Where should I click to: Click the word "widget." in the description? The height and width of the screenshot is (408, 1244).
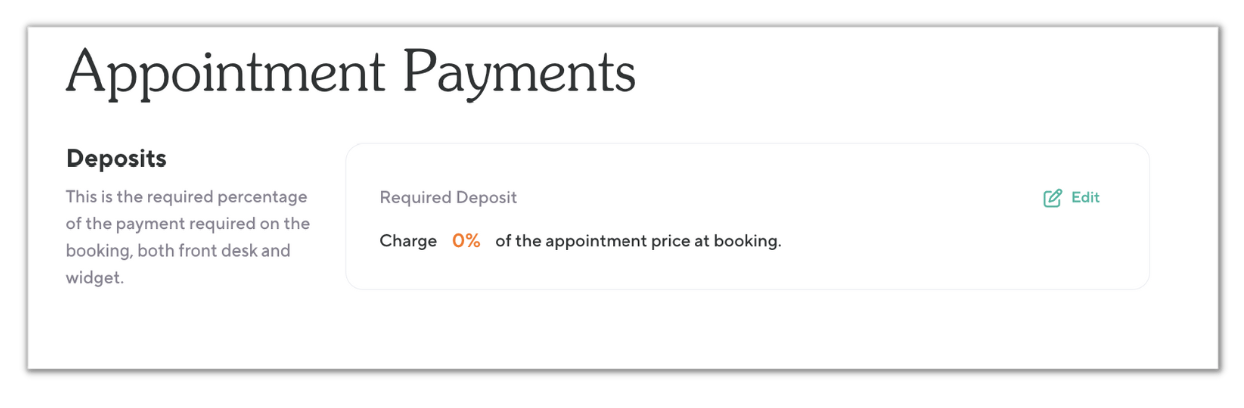(95, 277)
